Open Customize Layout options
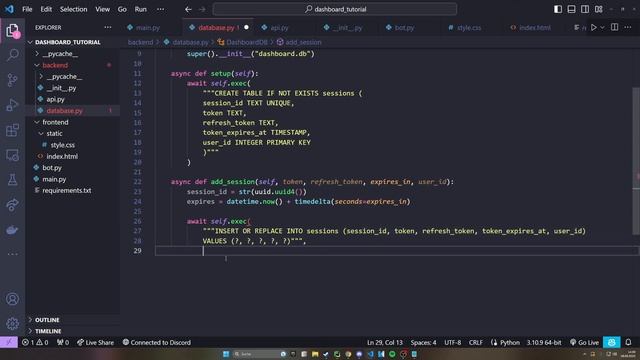 [598, 9]
